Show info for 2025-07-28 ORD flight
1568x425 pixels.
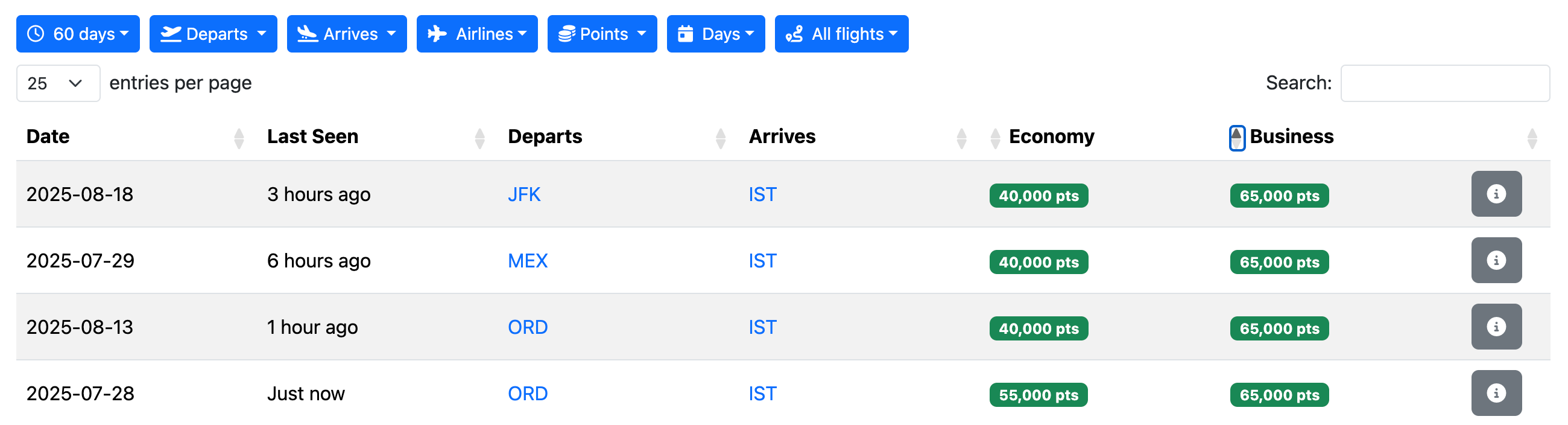click(1496, 393)
